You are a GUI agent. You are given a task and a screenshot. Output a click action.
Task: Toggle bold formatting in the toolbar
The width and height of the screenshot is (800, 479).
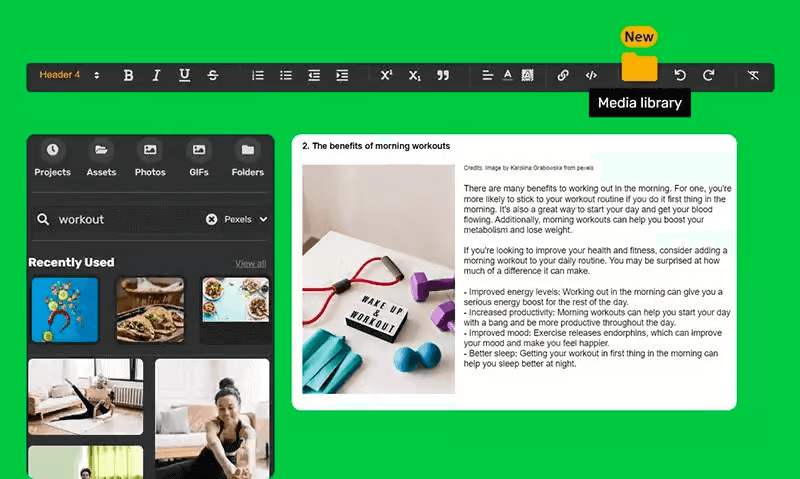[x=128, y=76]
